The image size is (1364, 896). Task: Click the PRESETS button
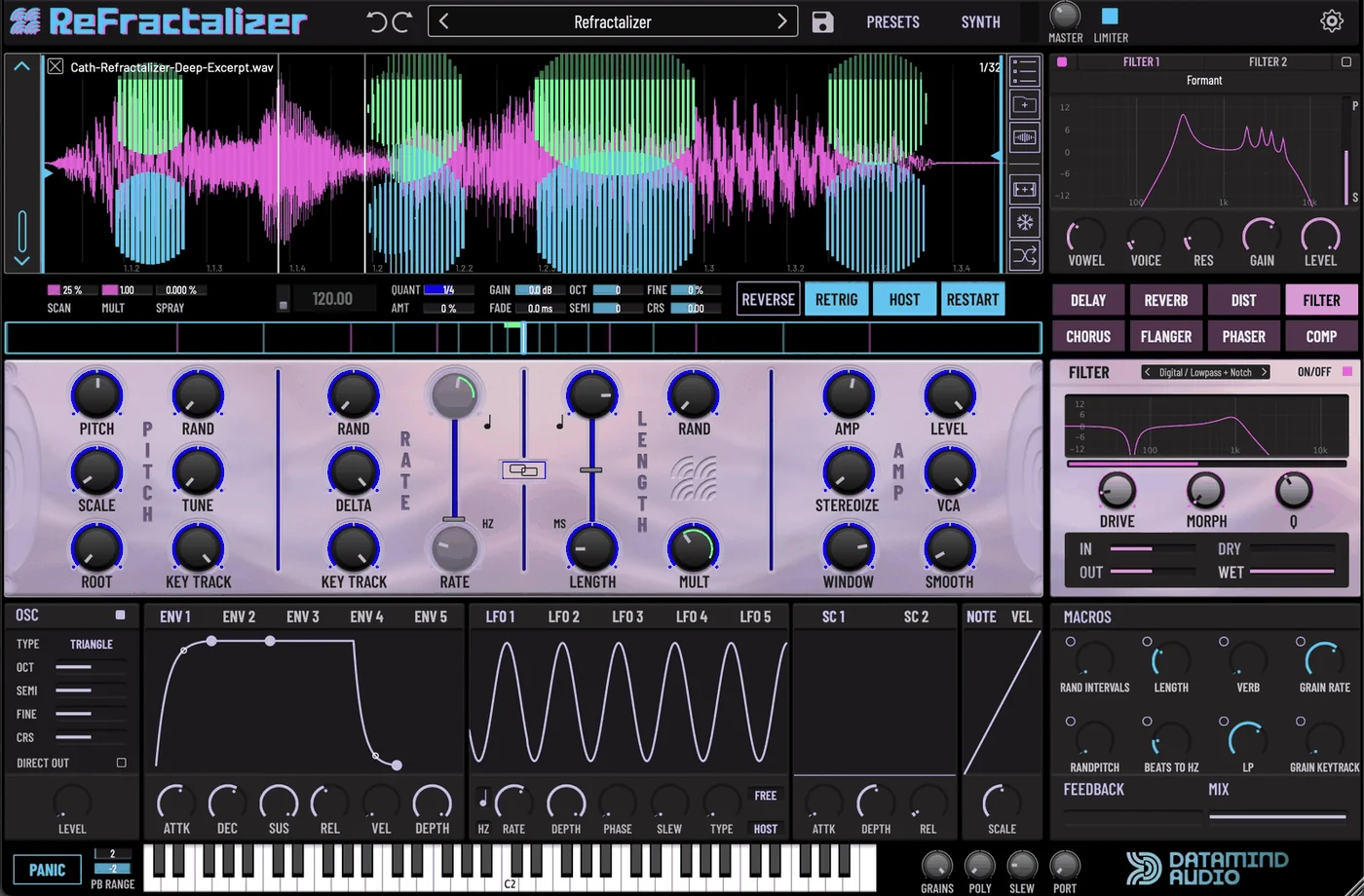point(892,21)
